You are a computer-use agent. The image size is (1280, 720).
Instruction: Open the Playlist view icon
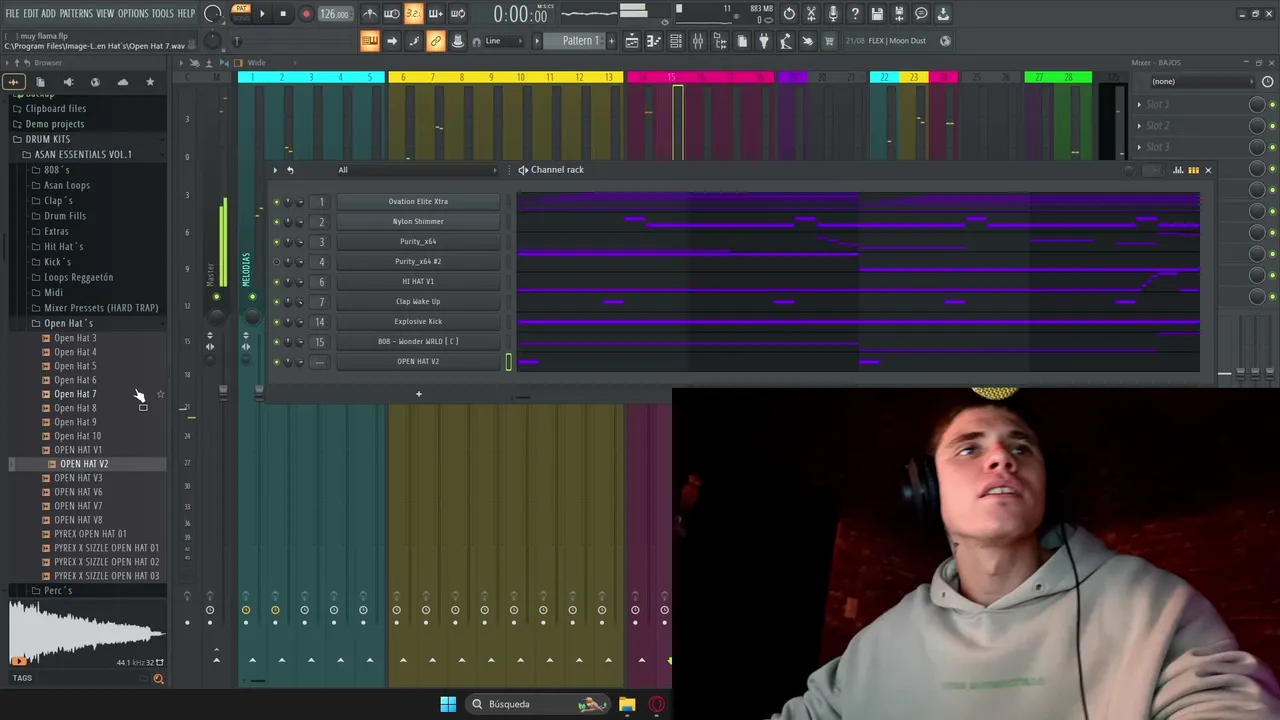(x=632, y=41)
